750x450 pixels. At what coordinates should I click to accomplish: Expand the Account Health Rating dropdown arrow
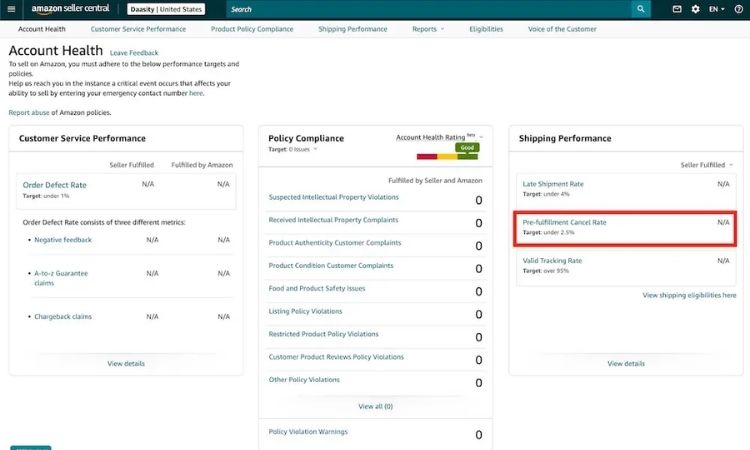(481, 137)
